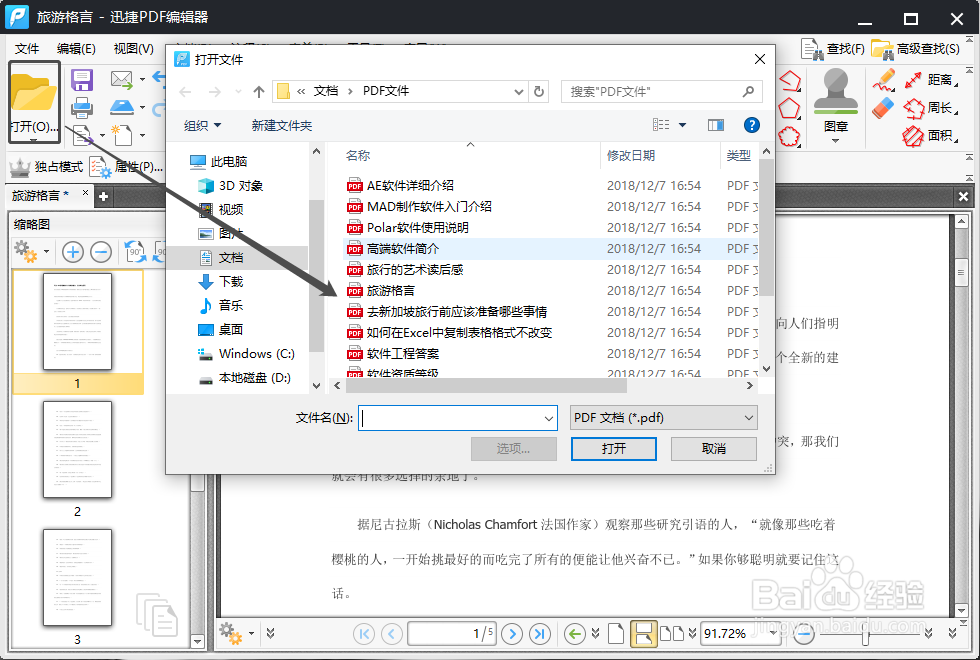Open Properties (属性) panel
The image size is (980, 660).
[127, 167]
